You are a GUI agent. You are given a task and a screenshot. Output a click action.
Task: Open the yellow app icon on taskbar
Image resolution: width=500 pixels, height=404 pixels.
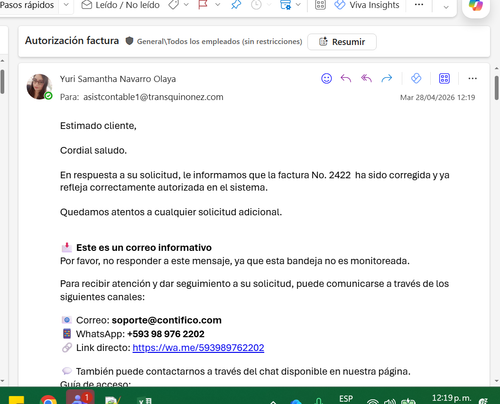[16, 399]
